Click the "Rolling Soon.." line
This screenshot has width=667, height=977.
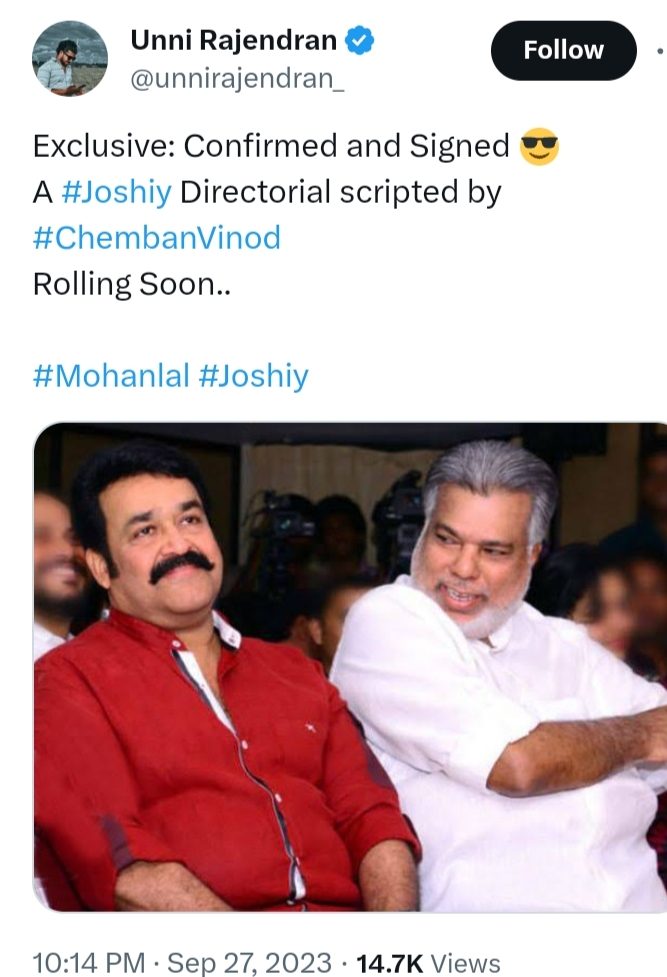pos(132,284)
